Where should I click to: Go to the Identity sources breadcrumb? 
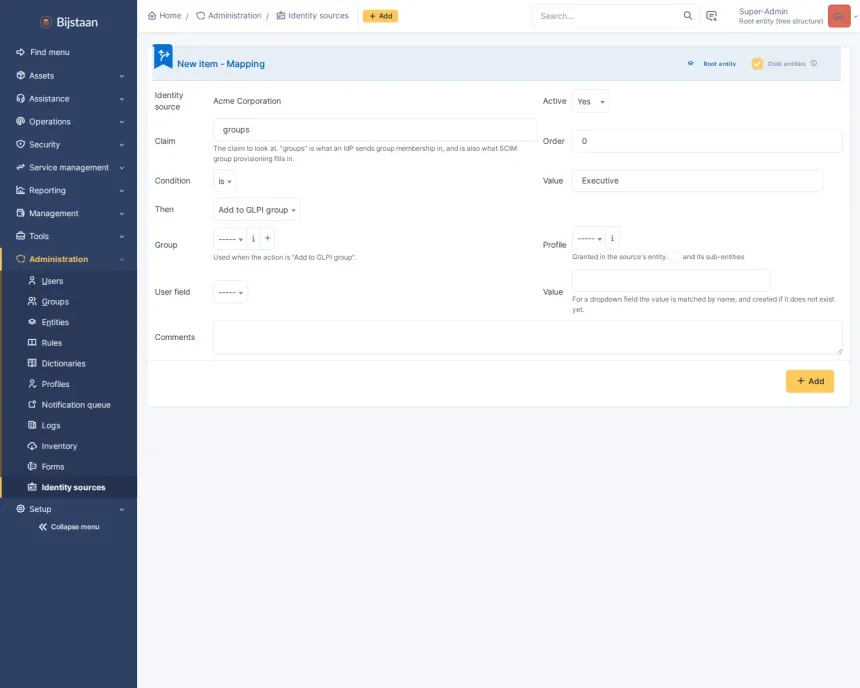tap(313, 15)
